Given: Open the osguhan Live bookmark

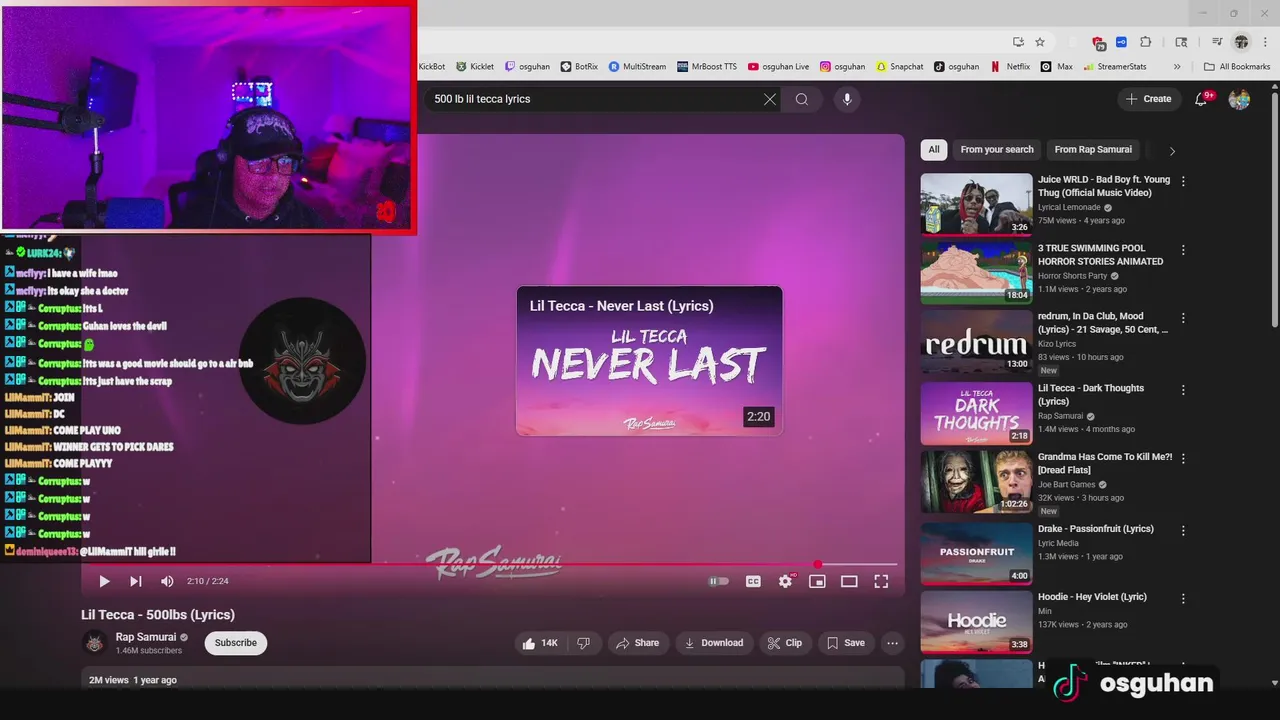Looking at the screenshot, I should (778, 67).
